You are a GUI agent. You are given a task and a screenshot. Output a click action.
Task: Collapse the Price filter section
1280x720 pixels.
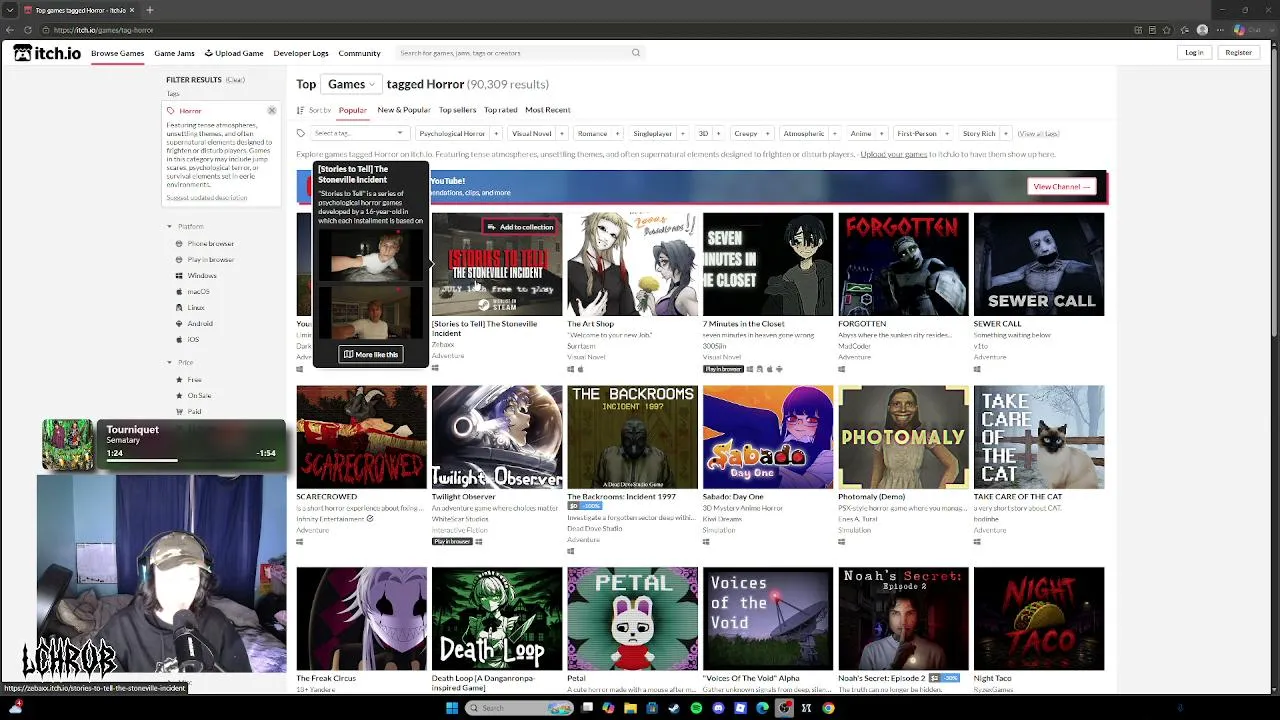[181, 363]
